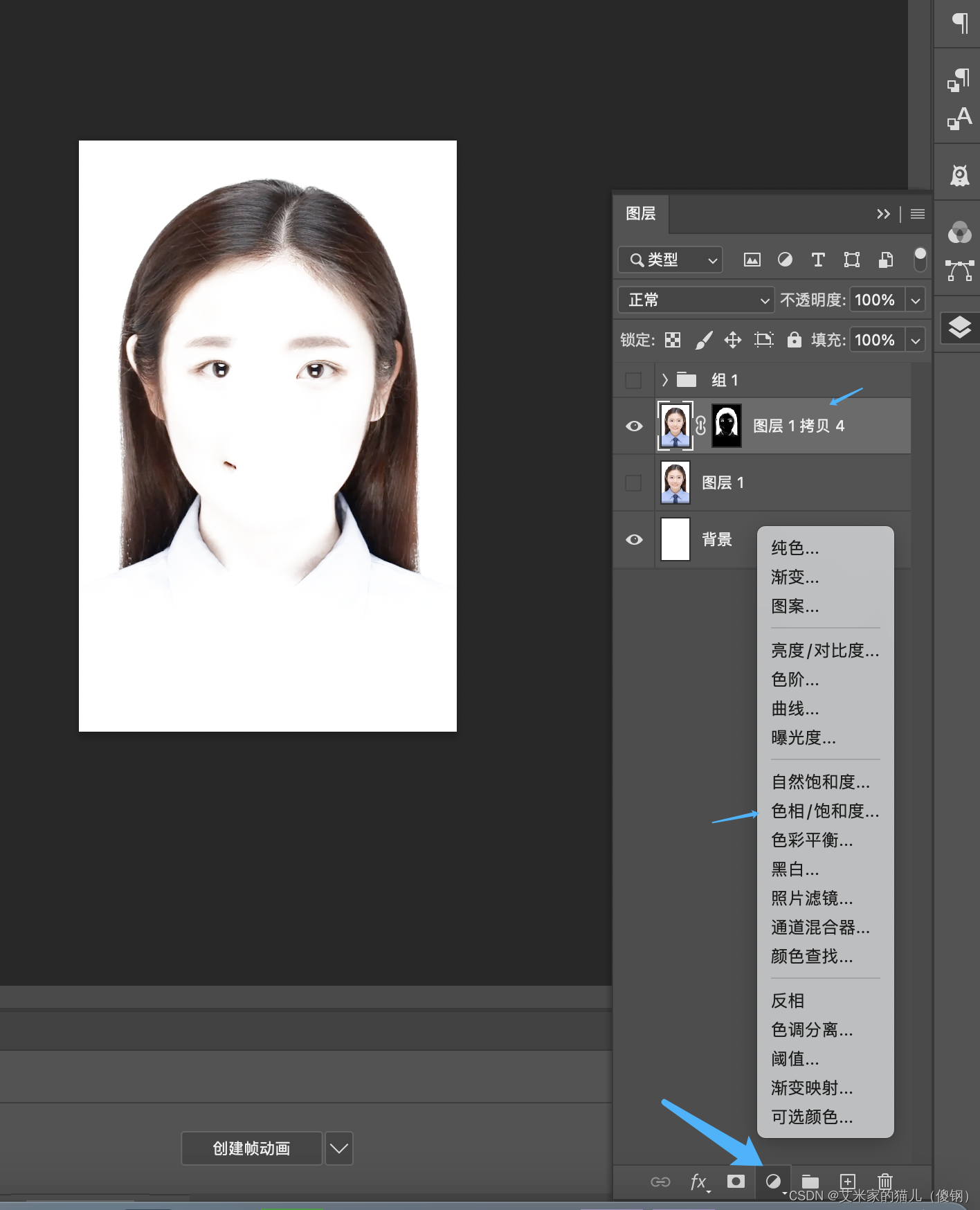Add a layer mask icon
Viewport: 980px width, 1210px height.
pyautogui.click(x=736, y=1181)
